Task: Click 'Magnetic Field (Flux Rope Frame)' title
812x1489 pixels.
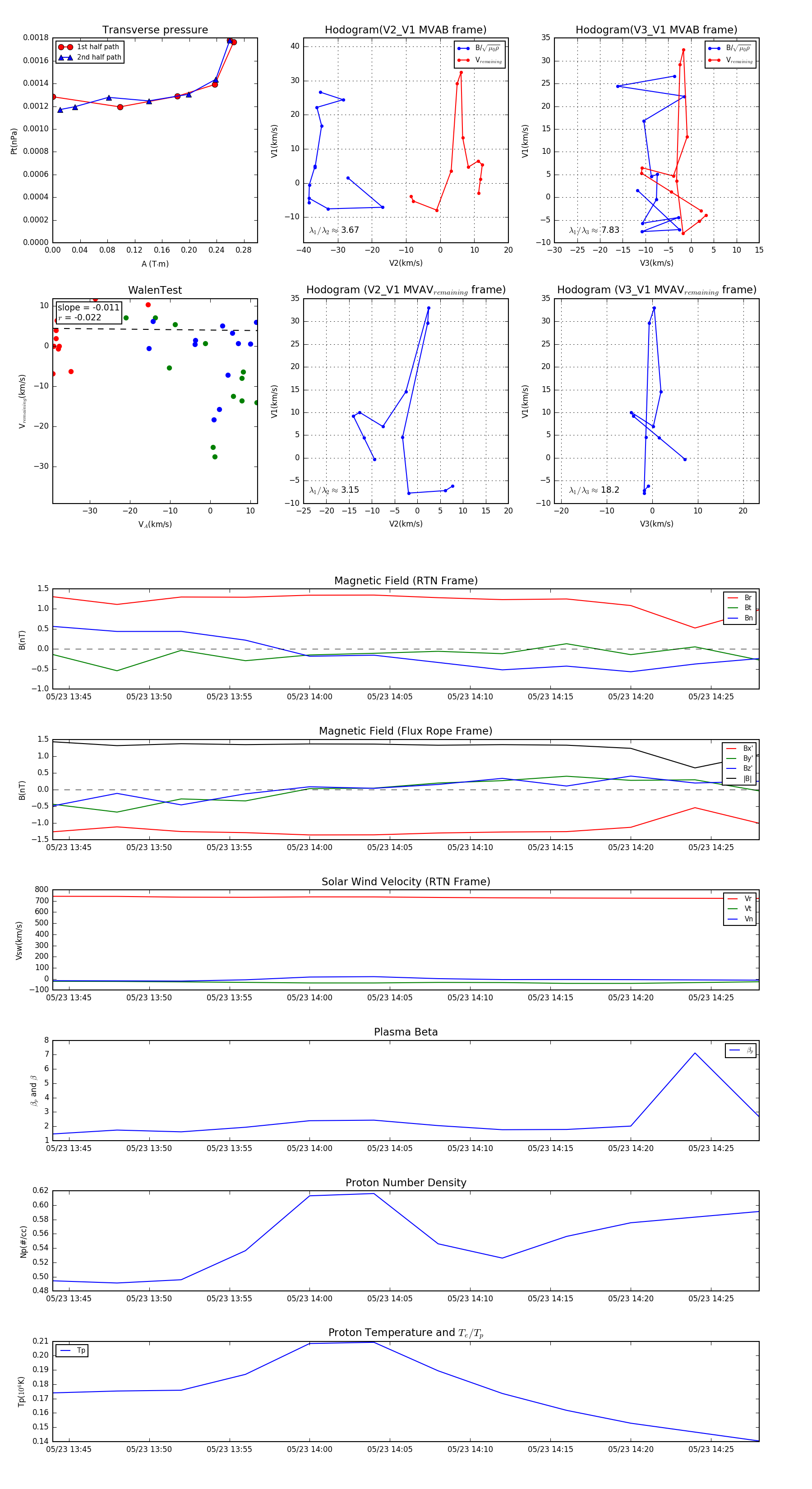Action: click(x=406, y=731)
